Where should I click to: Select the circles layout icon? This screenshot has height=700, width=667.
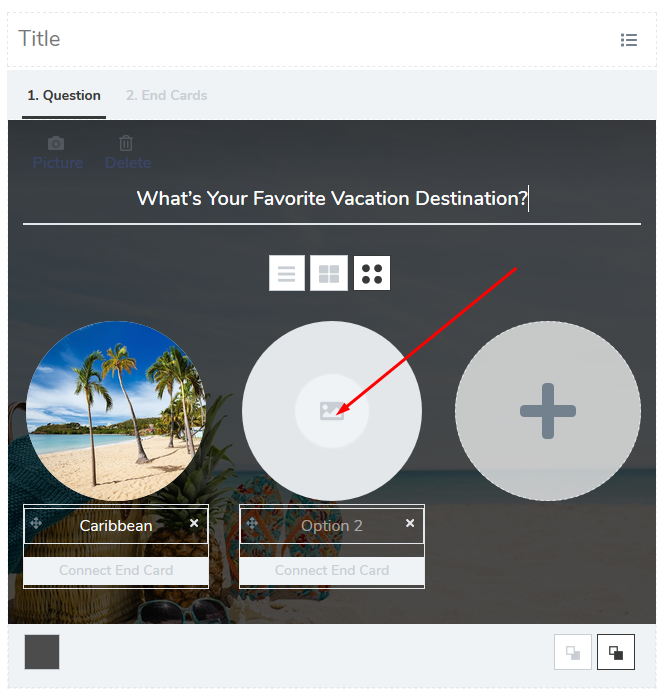tap(372, 273)
